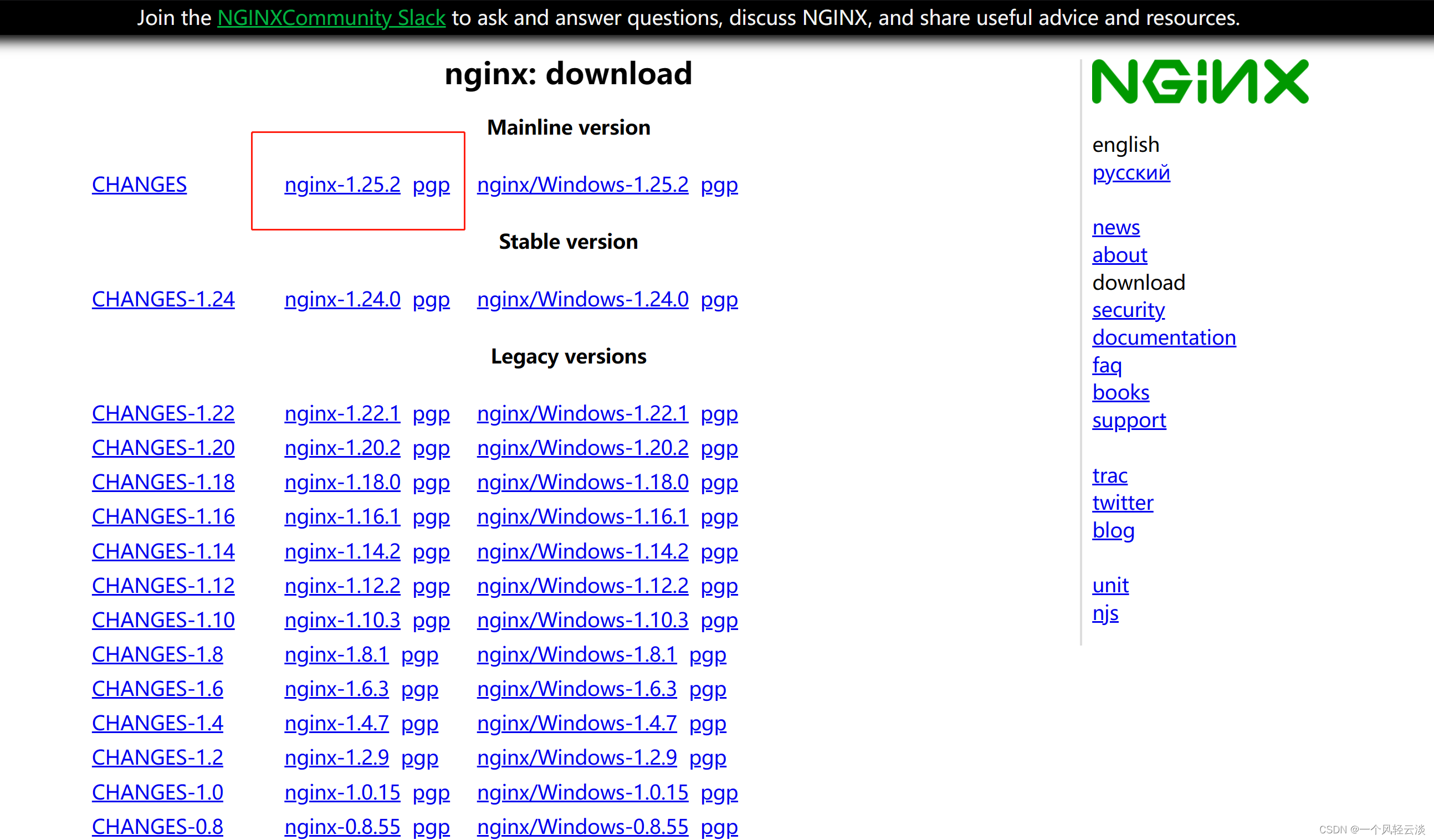Open the documentation sidebar link
The height and width of the screenshot is (840, 1434).
(x=1164, y=337)
